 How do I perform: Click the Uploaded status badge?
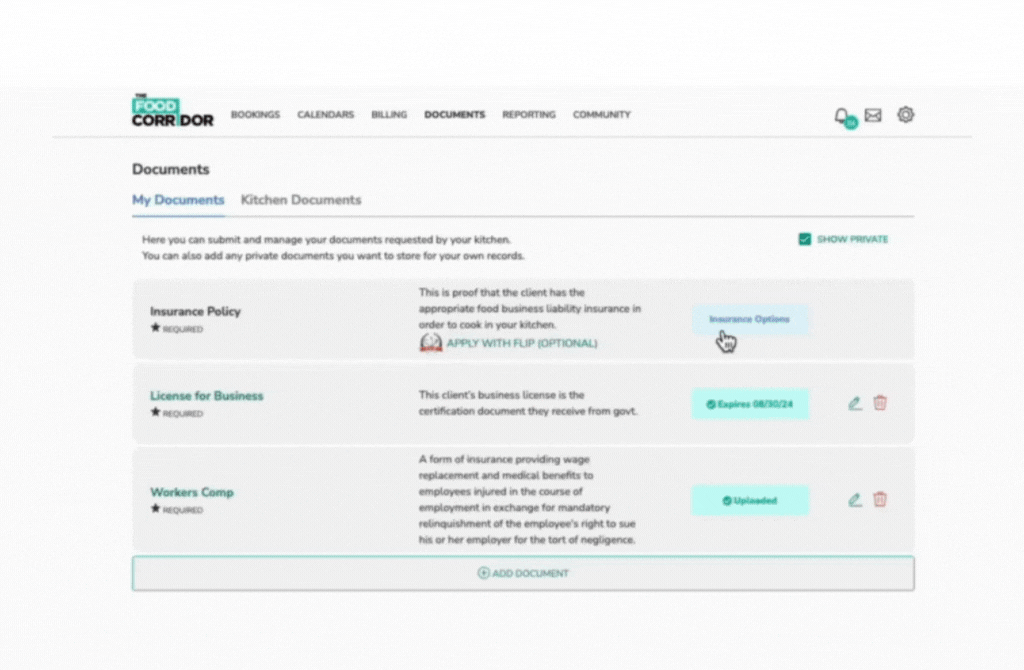pyautogui.click(x=750, y=501)
